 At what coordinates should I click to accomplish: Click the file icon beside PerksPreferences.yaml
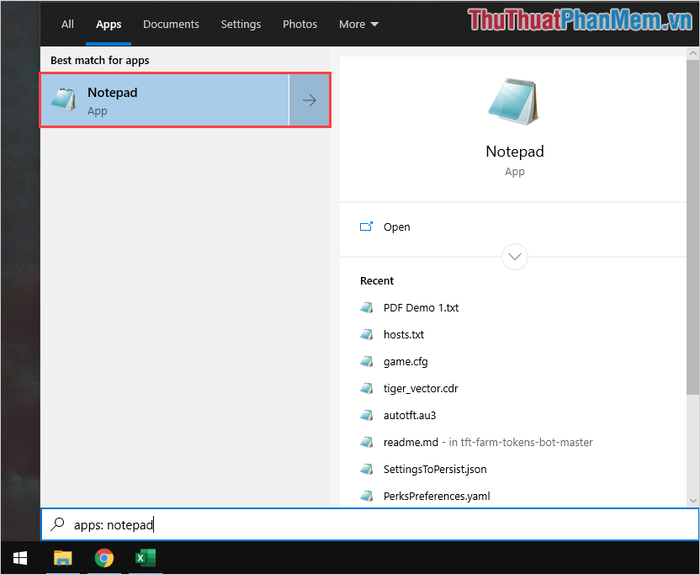pos(367,496)
